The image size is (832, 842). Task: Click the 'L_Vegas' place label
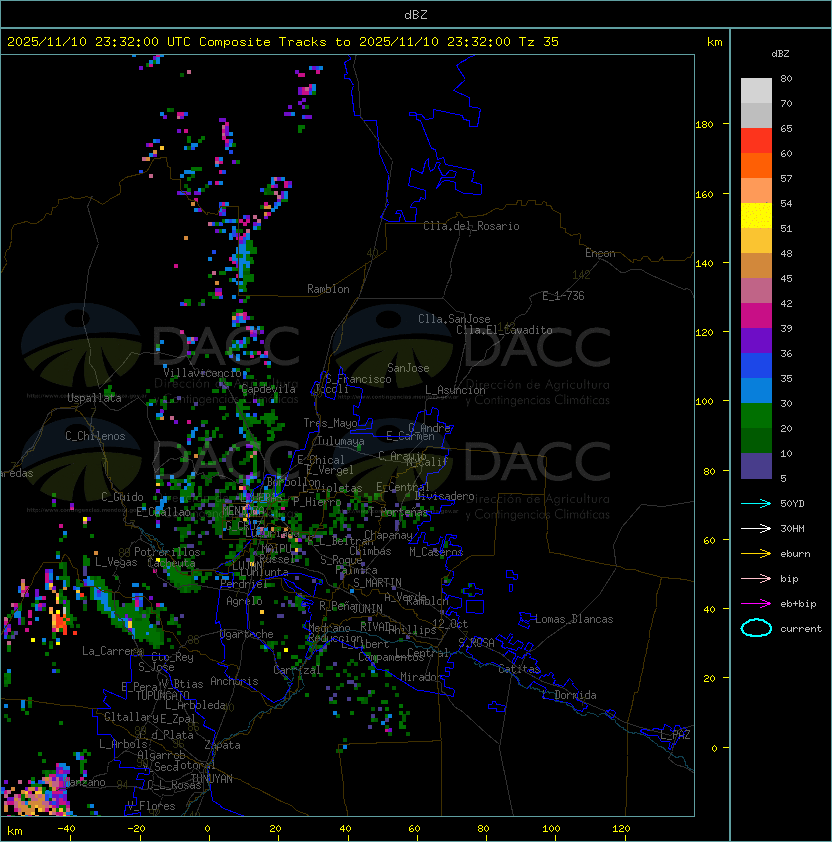click(x=116, y=562)
